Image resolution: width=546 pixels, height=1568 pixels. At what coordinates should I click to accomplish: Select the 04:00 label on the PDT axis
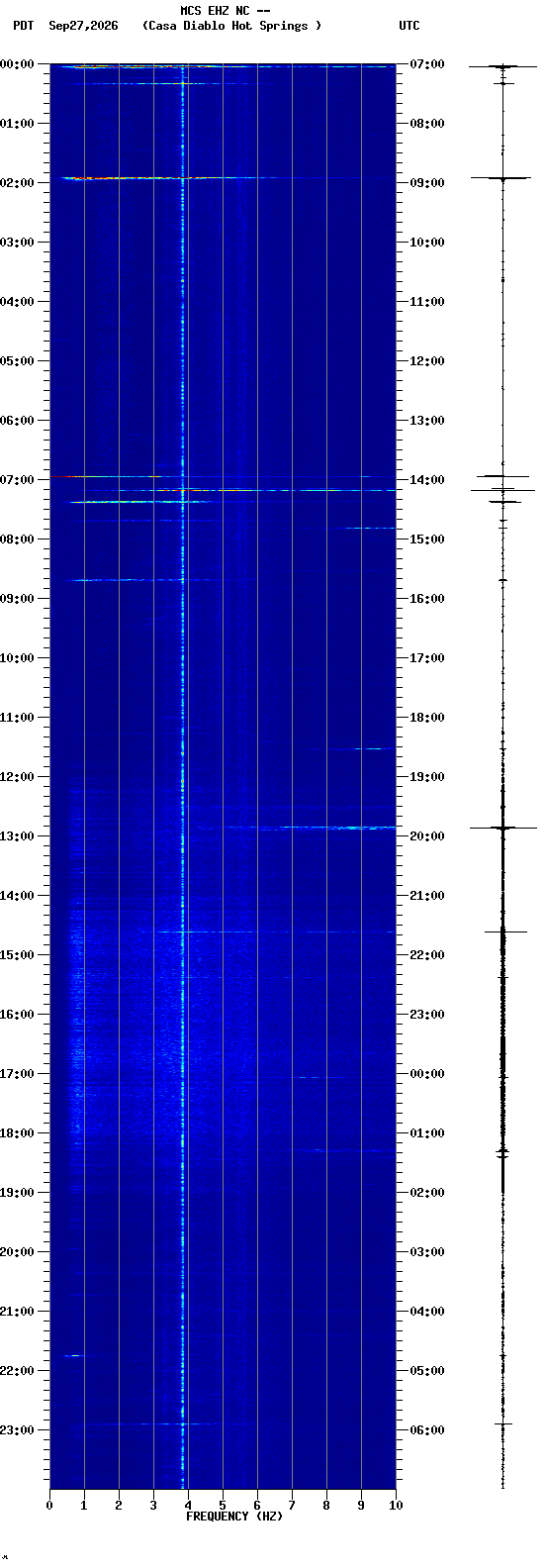(16, 302)
